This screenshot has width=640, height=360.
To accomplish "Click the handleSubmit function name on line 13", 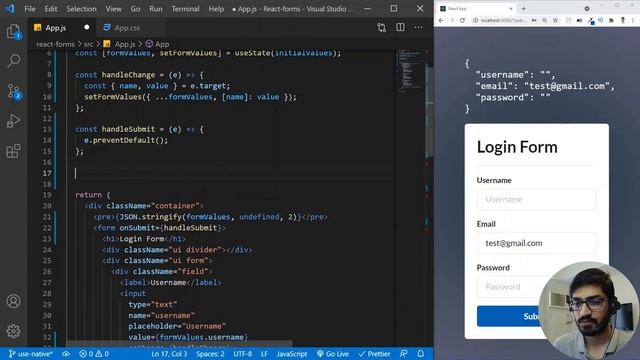I will [x=128, y=129].
